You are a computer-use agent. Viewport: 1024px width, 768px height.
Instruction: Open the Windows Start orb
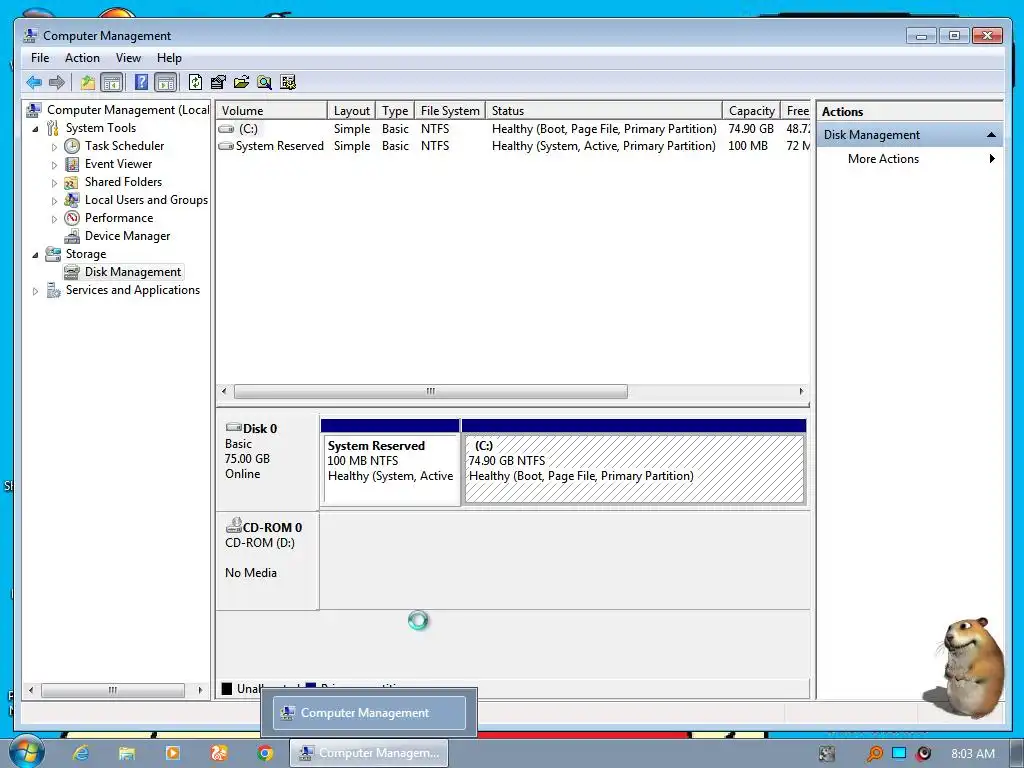tap(26, 751)
